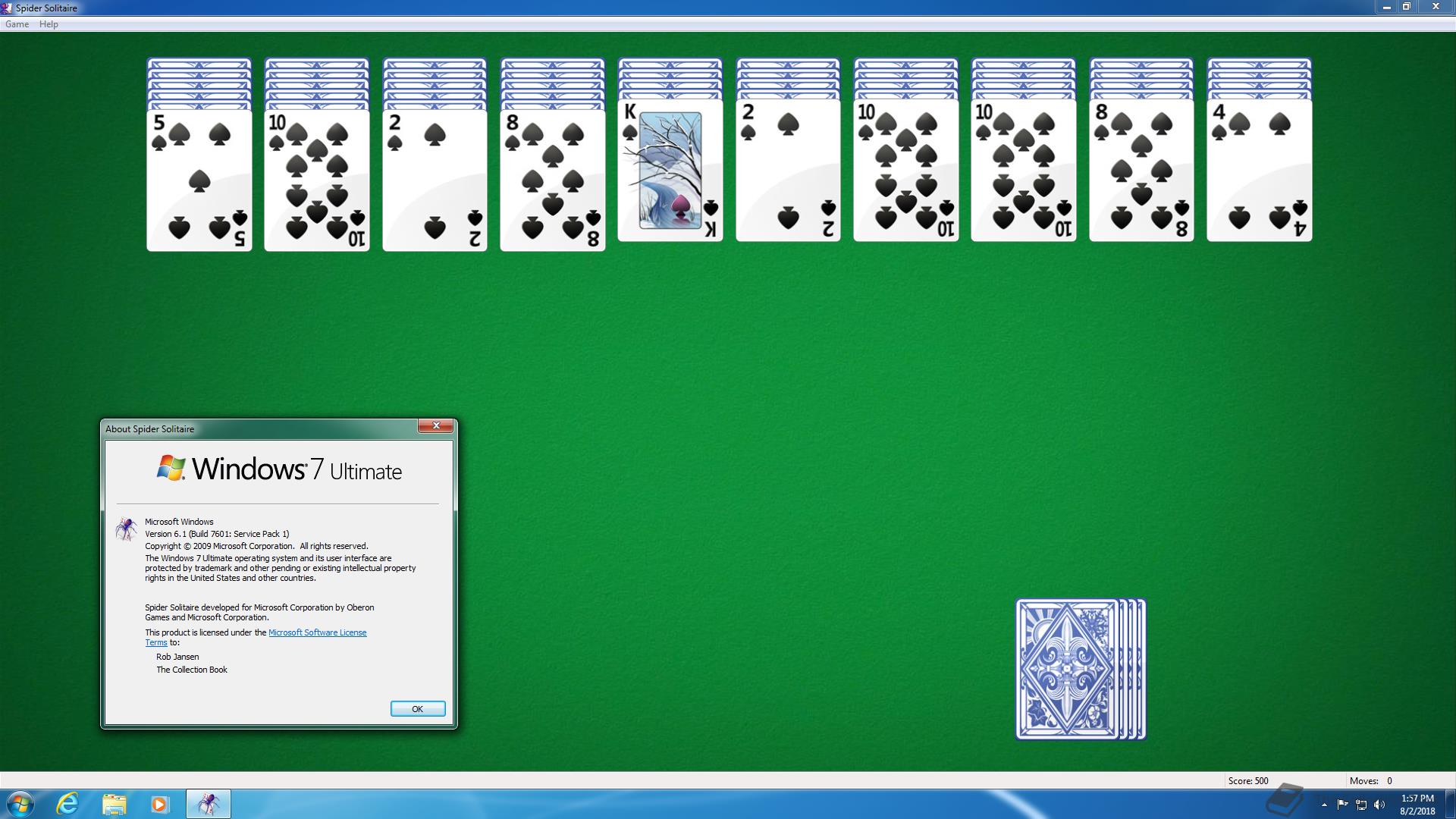
Task: Minimize the Spider Solitaire window
Action: click(x=1386, y=7)
